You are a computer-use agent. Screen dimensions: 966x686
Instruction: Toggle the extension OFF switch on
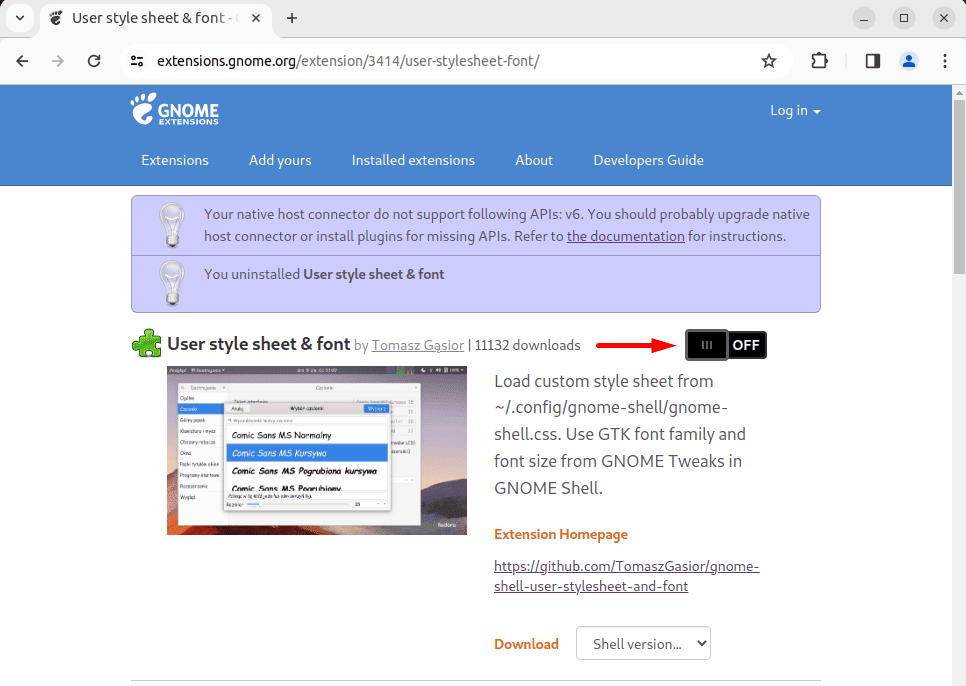point(726,345)
